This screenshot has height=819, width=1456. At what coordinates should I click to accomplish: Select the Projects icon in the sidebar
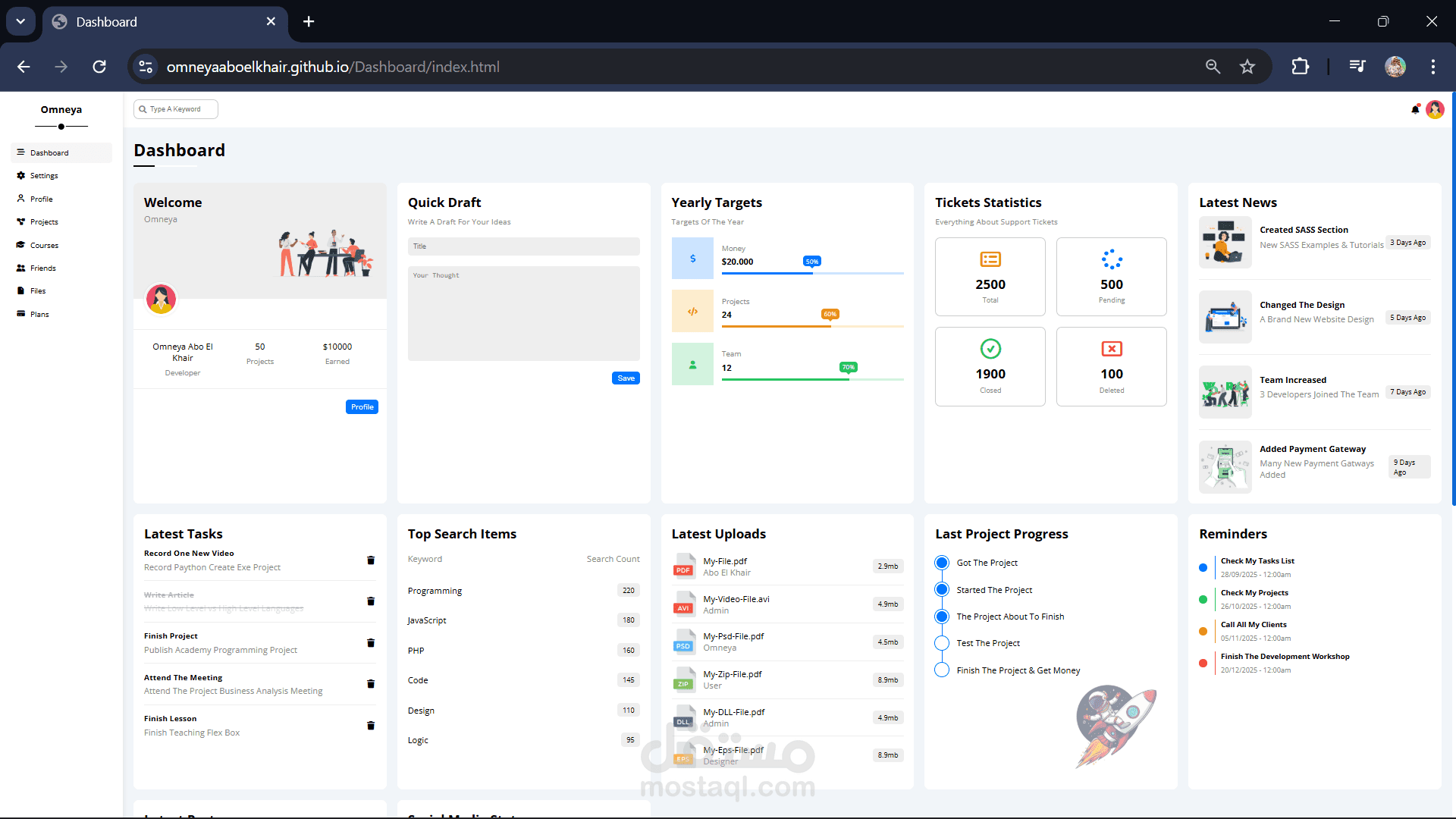(21, 221)
